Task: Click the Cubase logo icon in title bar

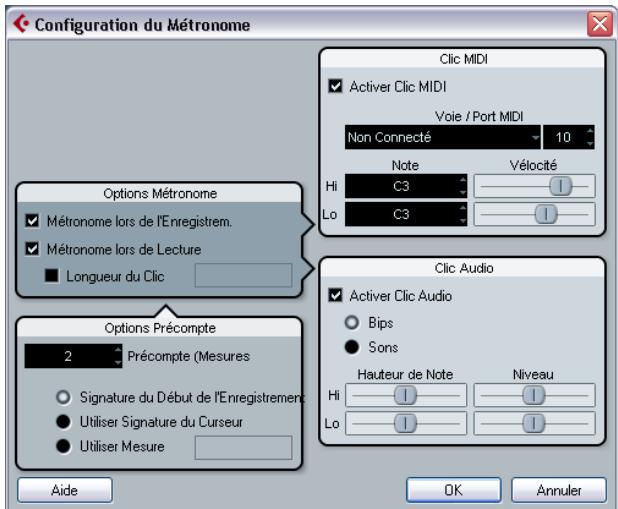Action: (21, 24)
